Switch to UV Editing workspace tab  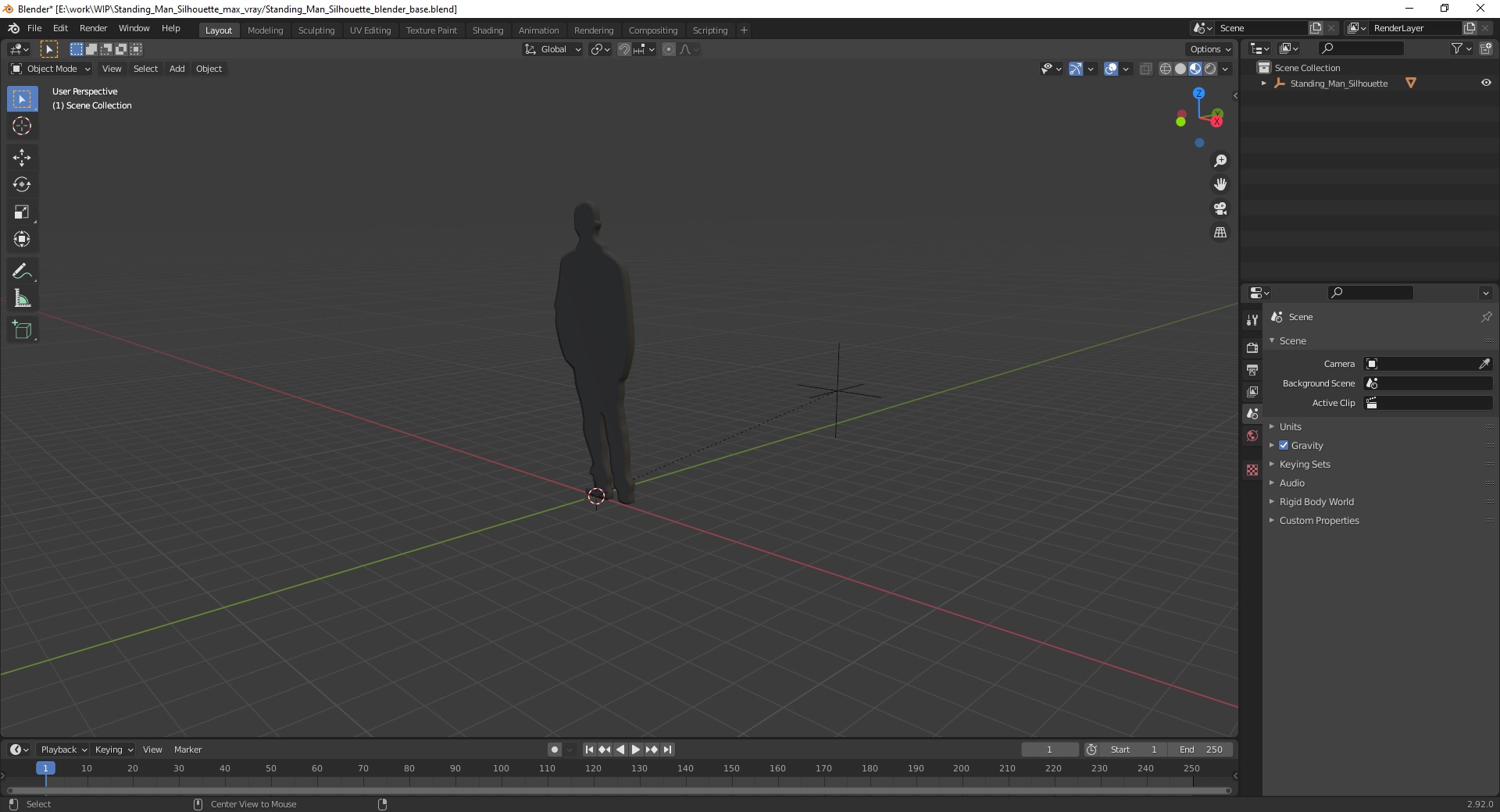coord(370,30)
